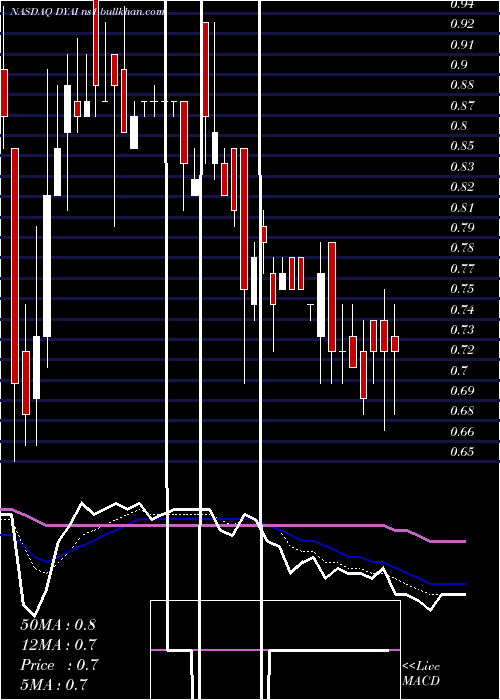Click the 0.7 label on price axis
500x700 pixels.
(x=459, y=371)
